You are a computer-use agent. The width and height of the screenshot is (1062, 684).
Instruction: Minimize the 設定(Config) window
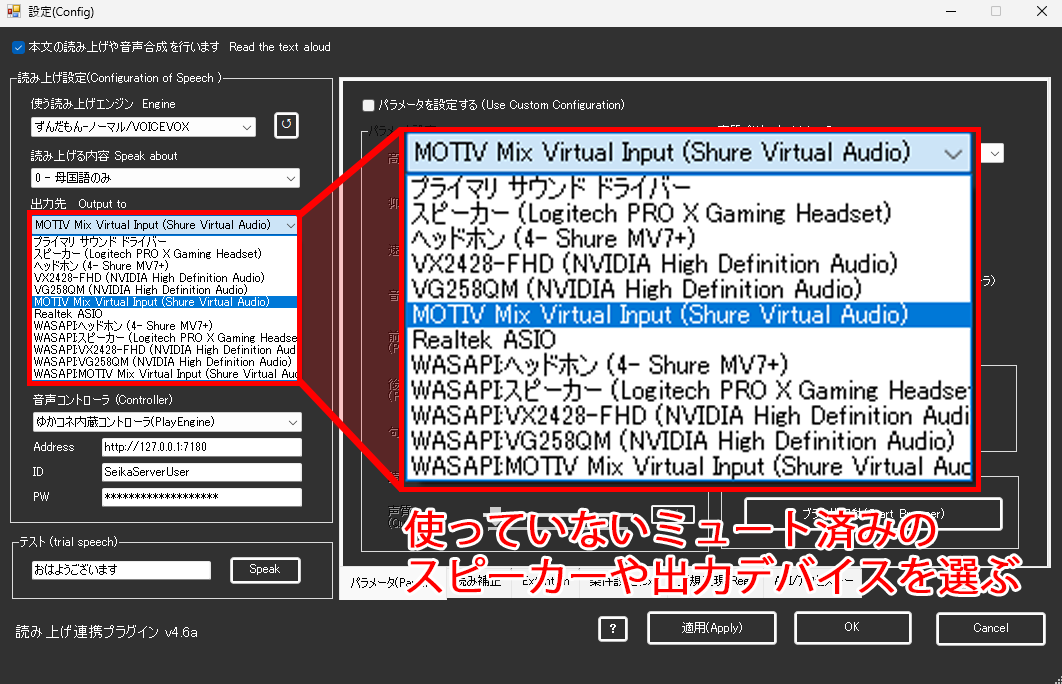tap(951, 12)
